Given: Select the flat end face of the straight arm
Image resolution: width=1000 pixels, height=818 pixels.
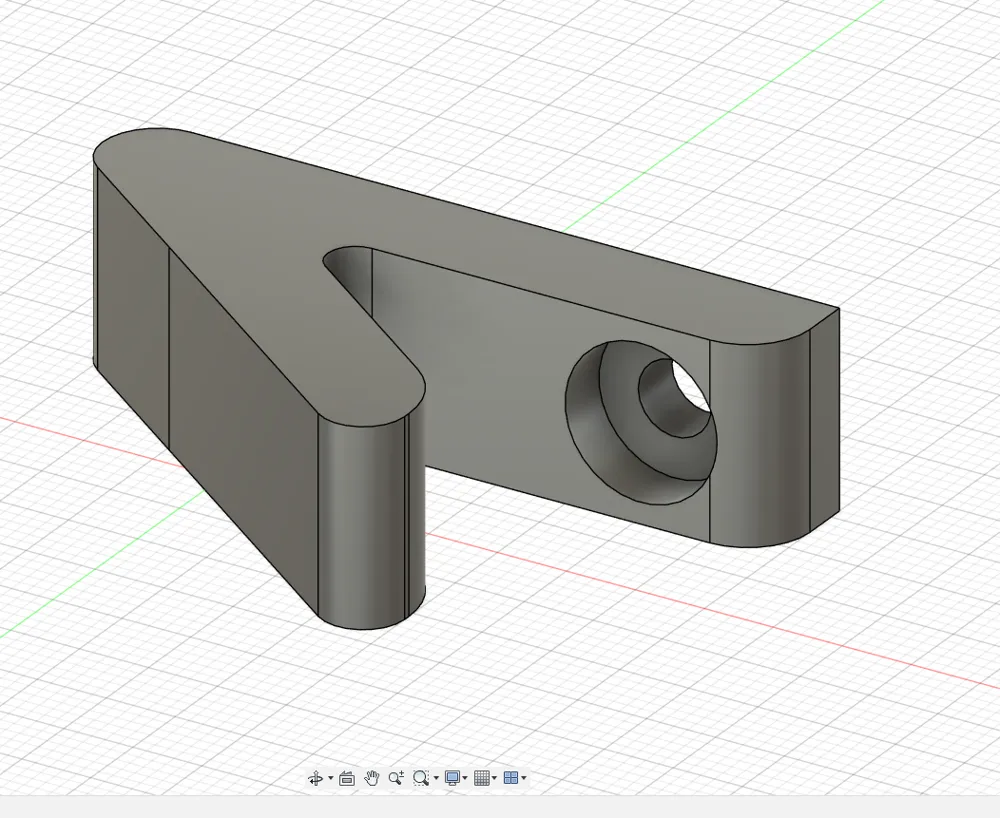Looking at the screenshot, I should tap(825, 421).
